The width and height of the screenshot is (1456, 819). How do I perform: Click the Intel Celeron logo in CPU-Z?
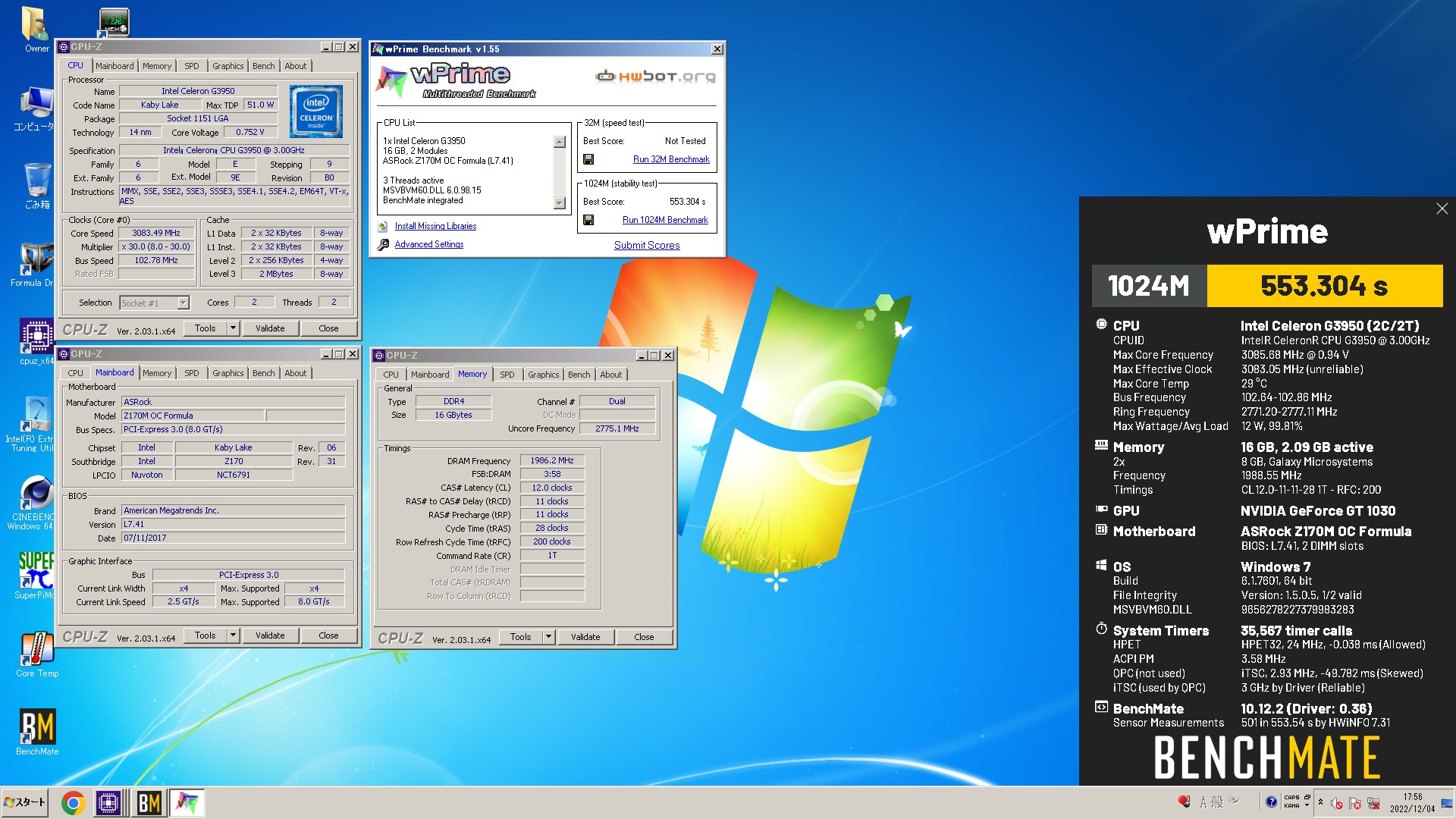(316, 111)
